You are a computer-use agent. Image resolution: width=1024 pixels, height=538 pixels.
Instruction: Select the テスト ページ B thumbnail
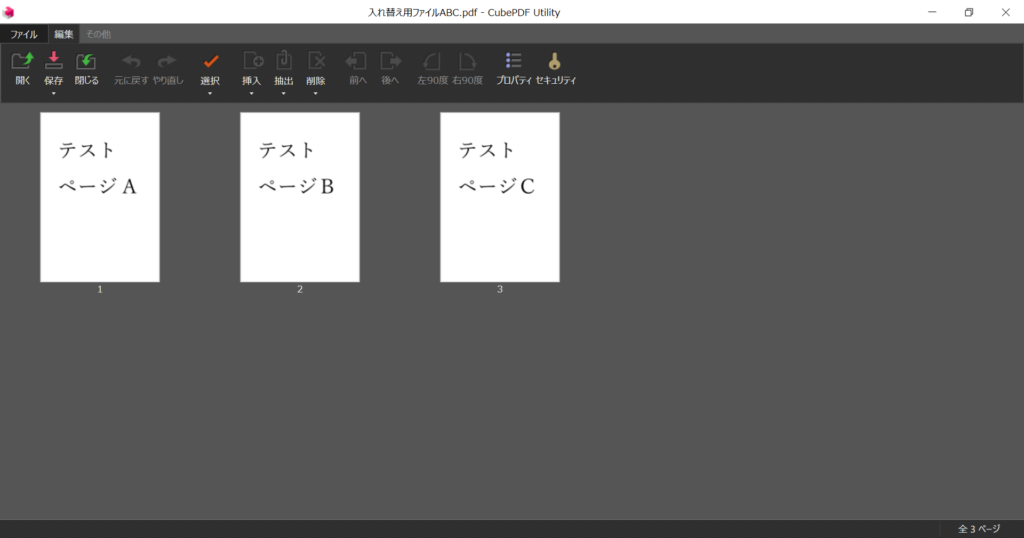pyautogui.click(x=300, y=197)
